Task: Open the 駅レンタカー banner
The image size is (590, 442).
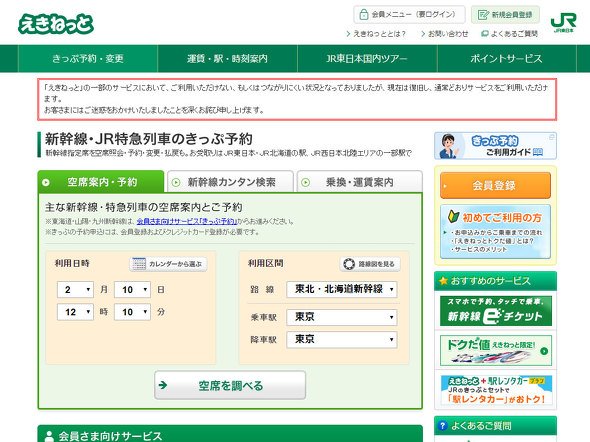Action: click(496, 390)
